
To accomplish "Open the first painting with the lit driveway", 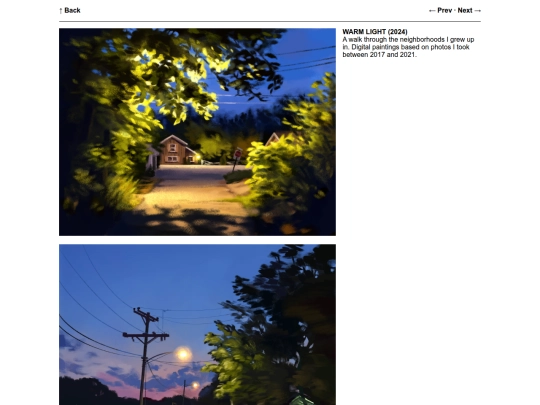I will click(x=197, y=132).
